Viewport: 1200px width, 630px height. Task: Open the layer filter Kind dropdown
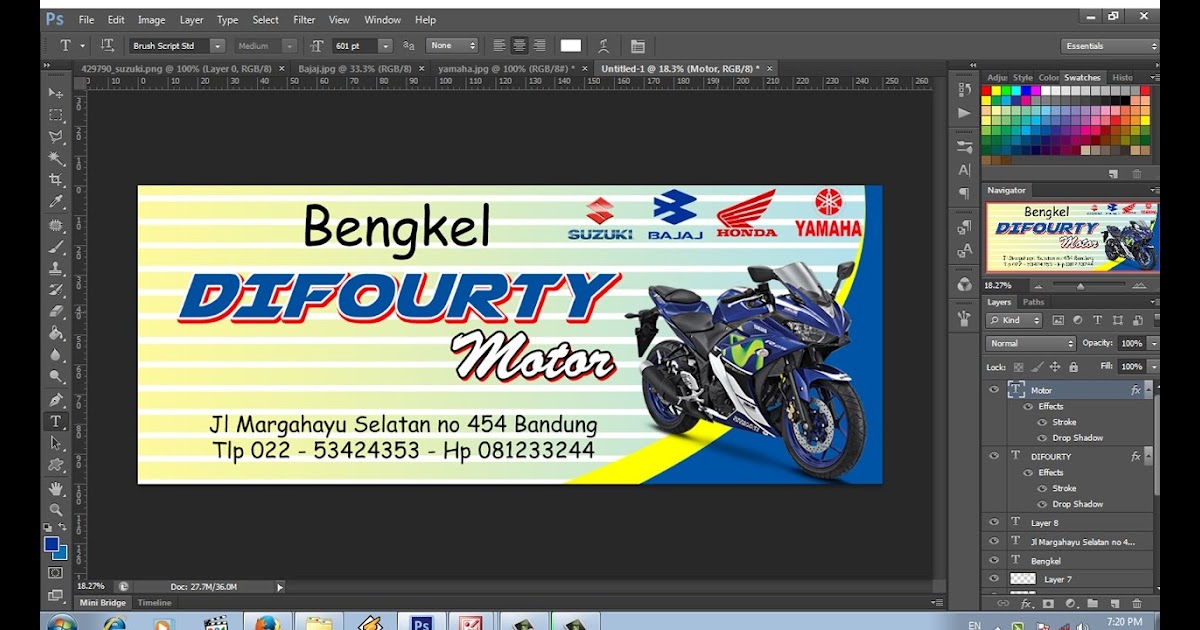1013,320
